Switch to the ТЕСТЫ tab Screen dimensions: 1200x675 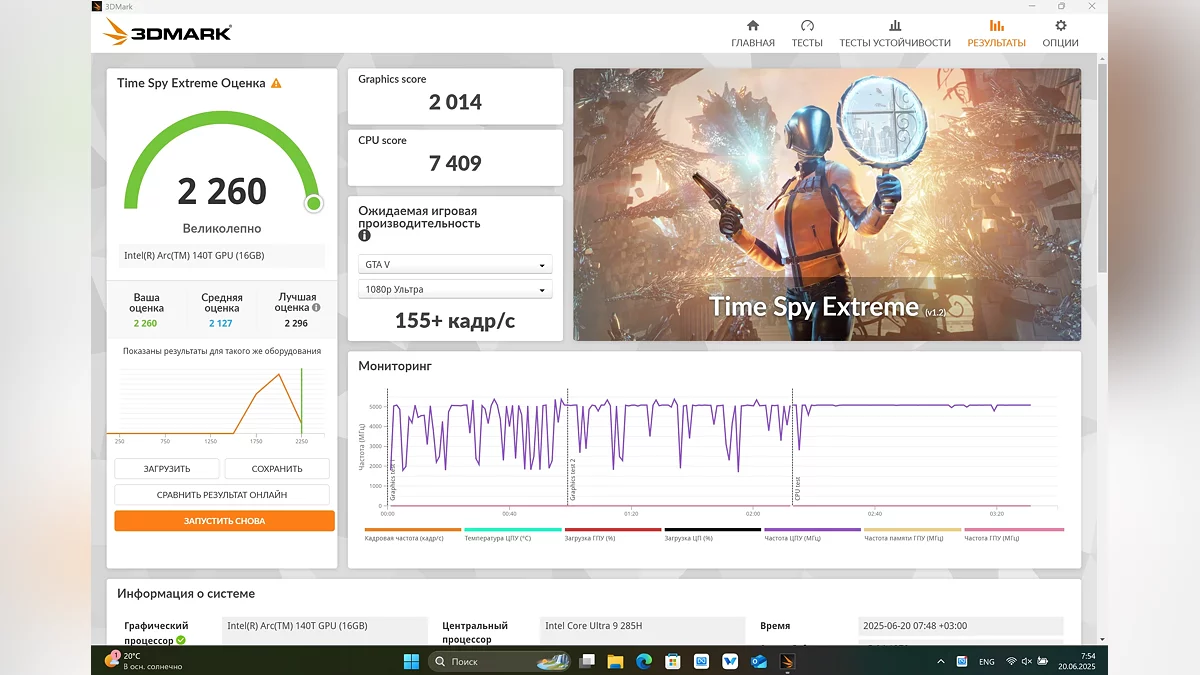point(807,33)
